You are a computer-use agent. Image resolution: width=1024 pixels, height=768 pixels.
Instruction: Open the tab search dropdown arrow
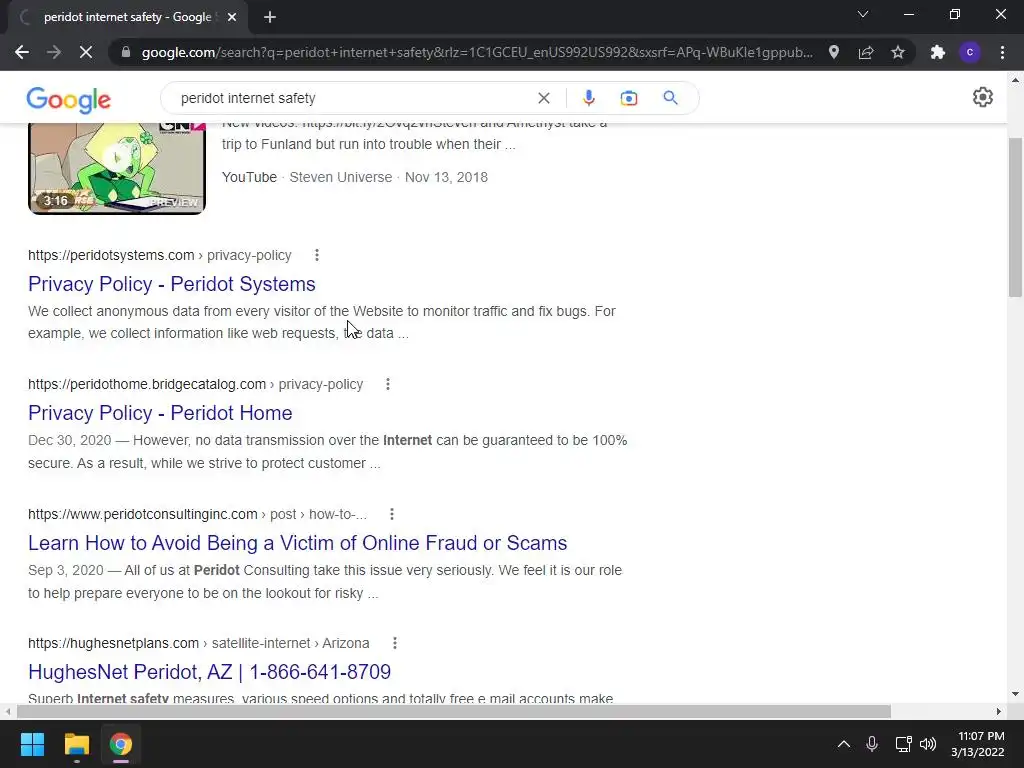tap(863, 14)
